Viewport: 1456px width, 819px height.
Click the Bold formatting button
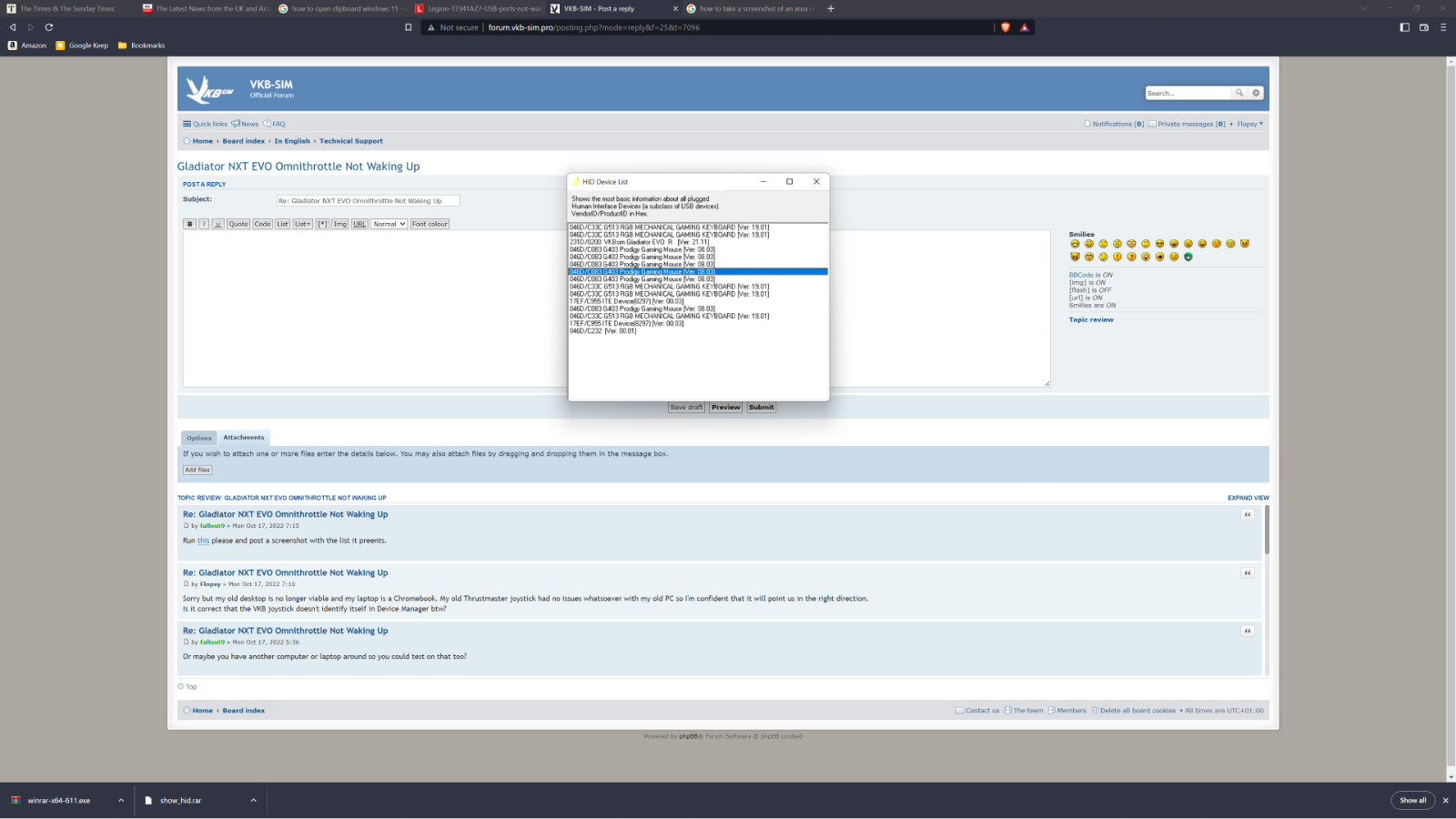(x=189, y=224)
